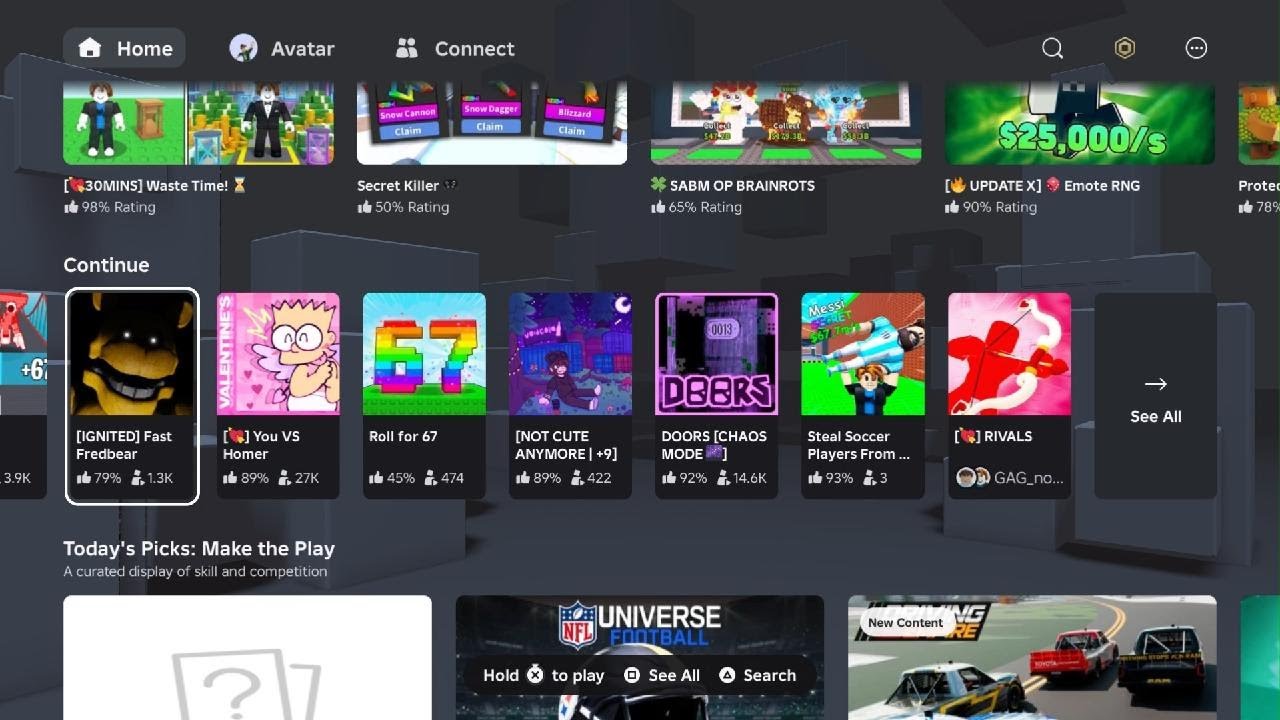
Task: Click the Avatar profile picture icon
Action: [x=243, y=48]
